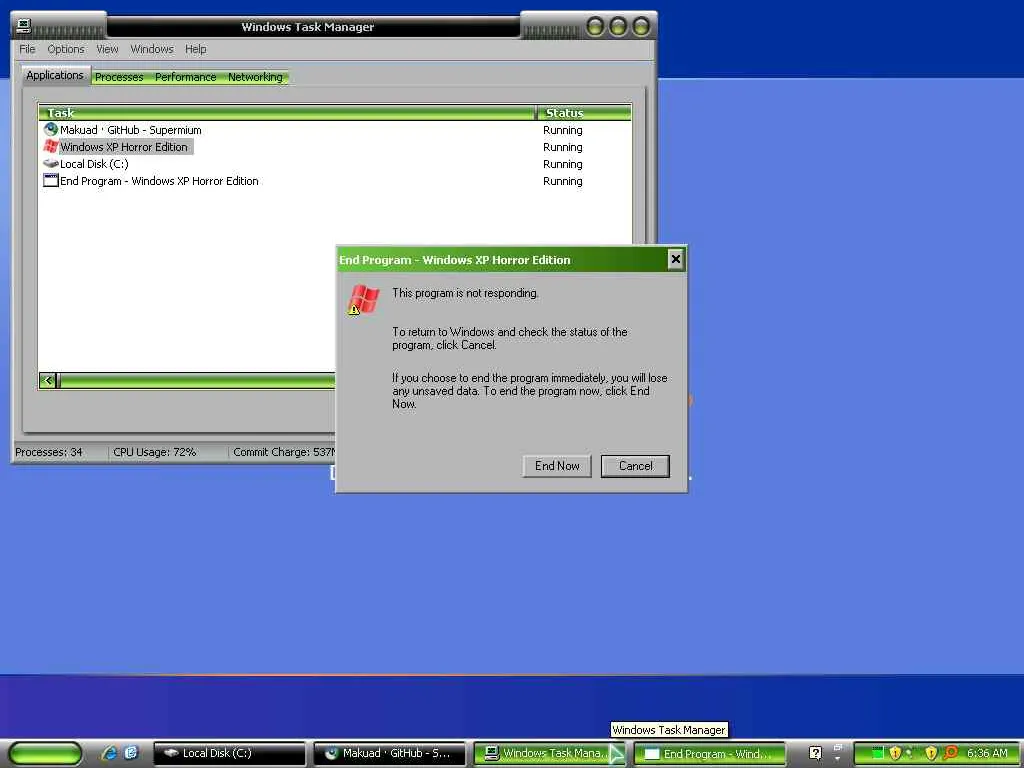Click the orange magnifier tray icon
Screen dimensions: 1024x768
951,753
